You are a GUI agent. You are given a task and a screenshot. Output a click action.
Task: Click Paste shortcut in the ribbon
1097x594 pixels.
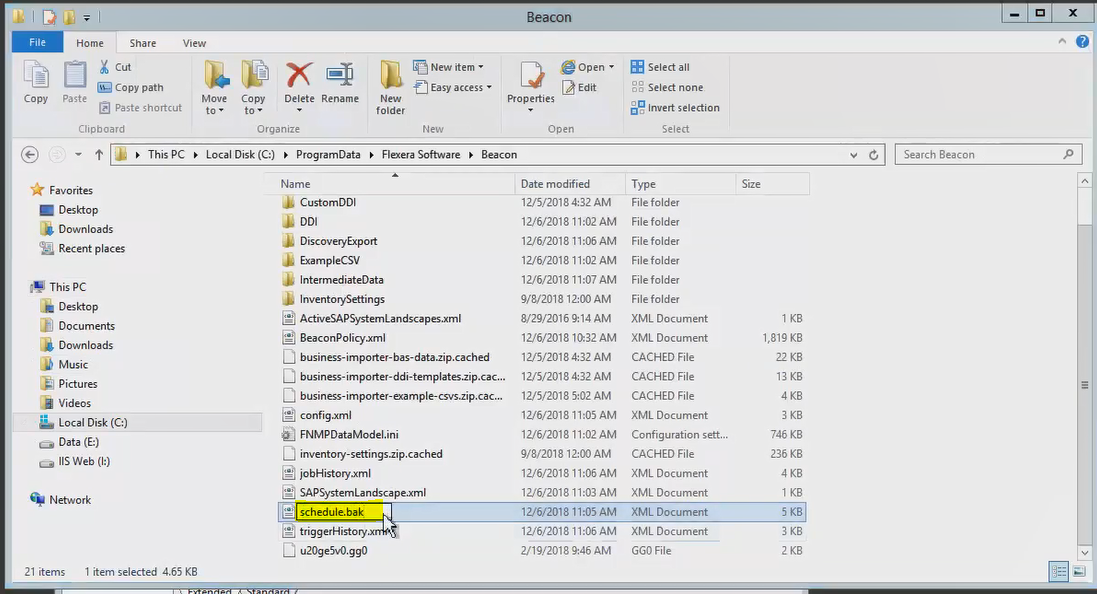140,108
